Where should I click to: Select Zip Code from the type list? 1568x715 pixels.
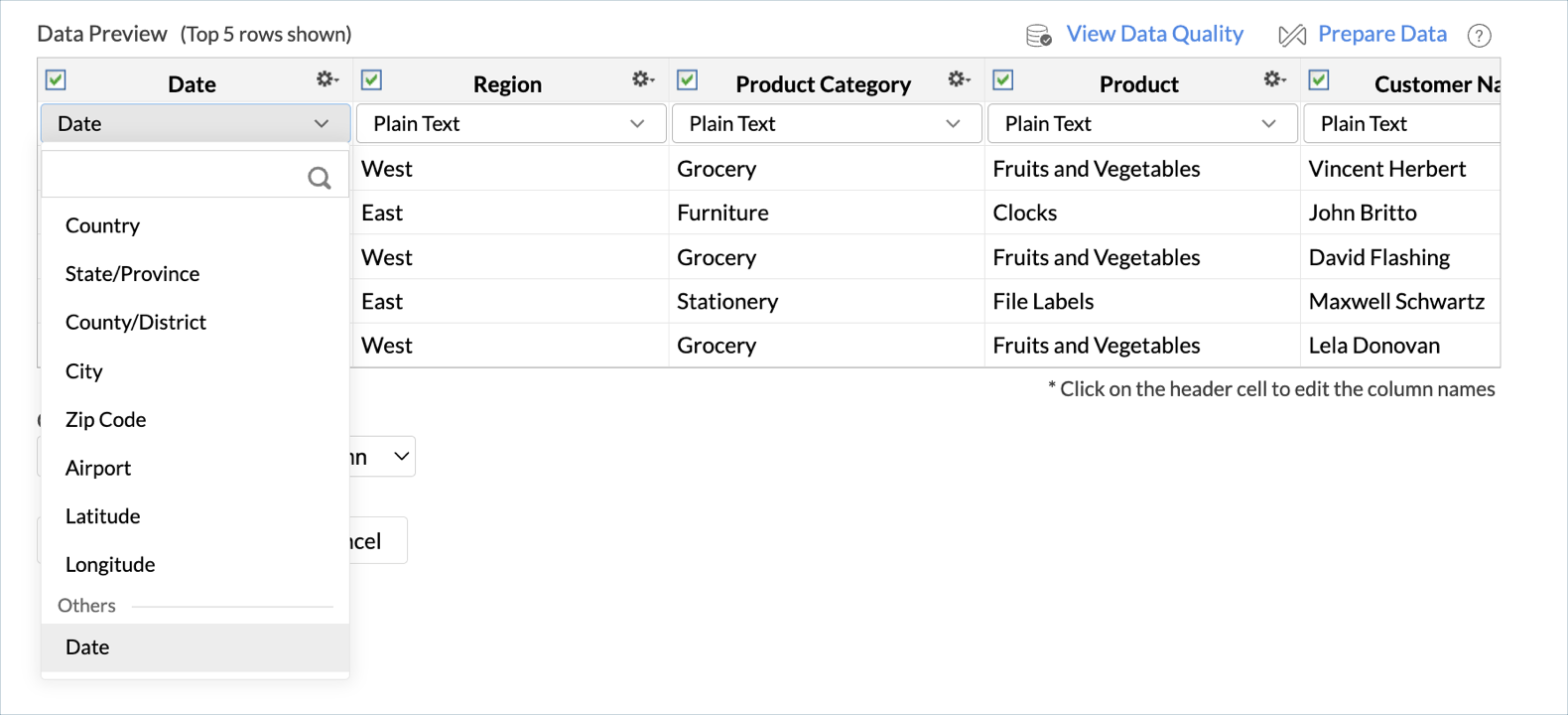tap(106, 420)
